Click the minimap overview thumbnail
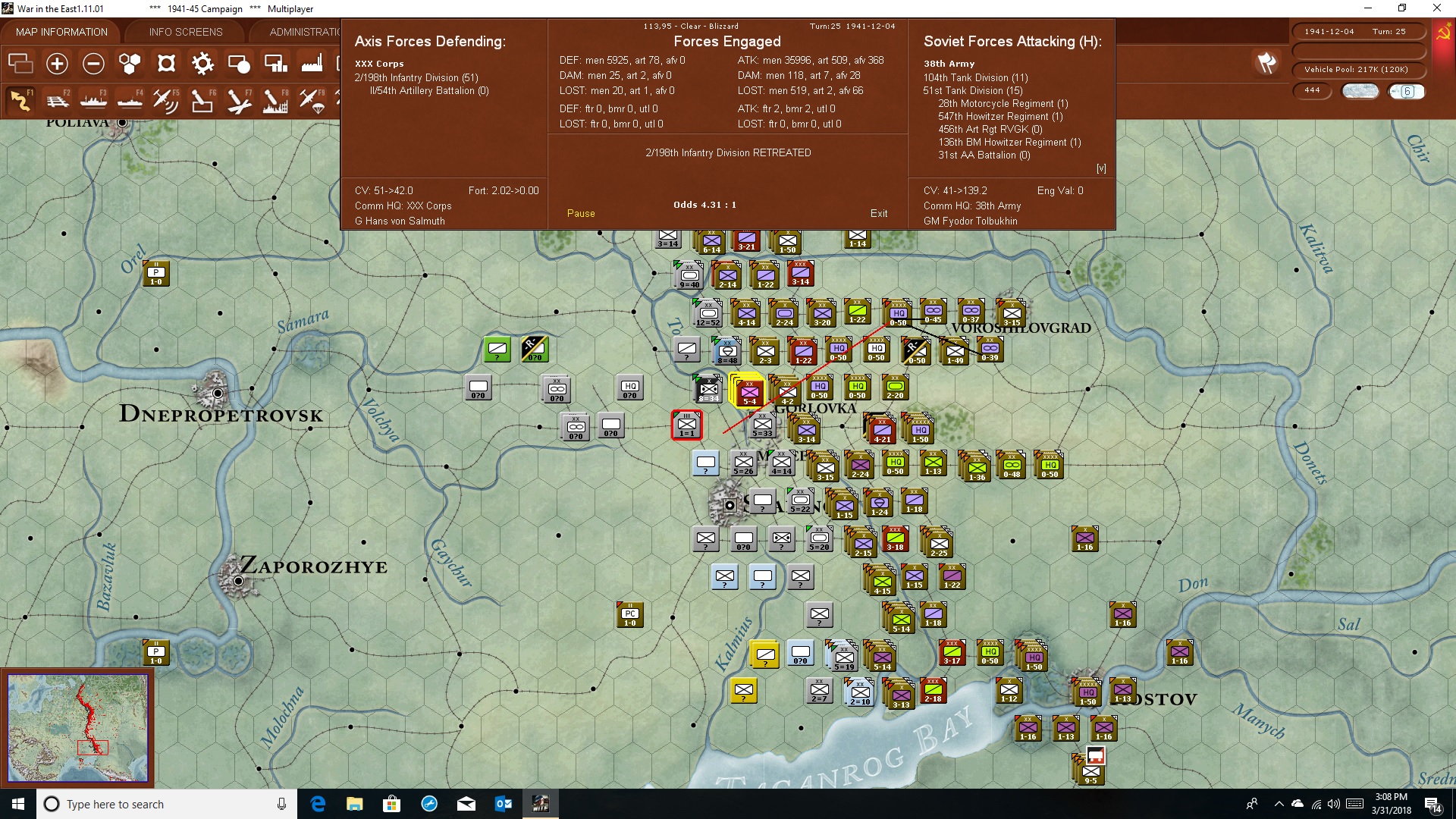Screen dimensions: 1456x819 tap(77, 728)
